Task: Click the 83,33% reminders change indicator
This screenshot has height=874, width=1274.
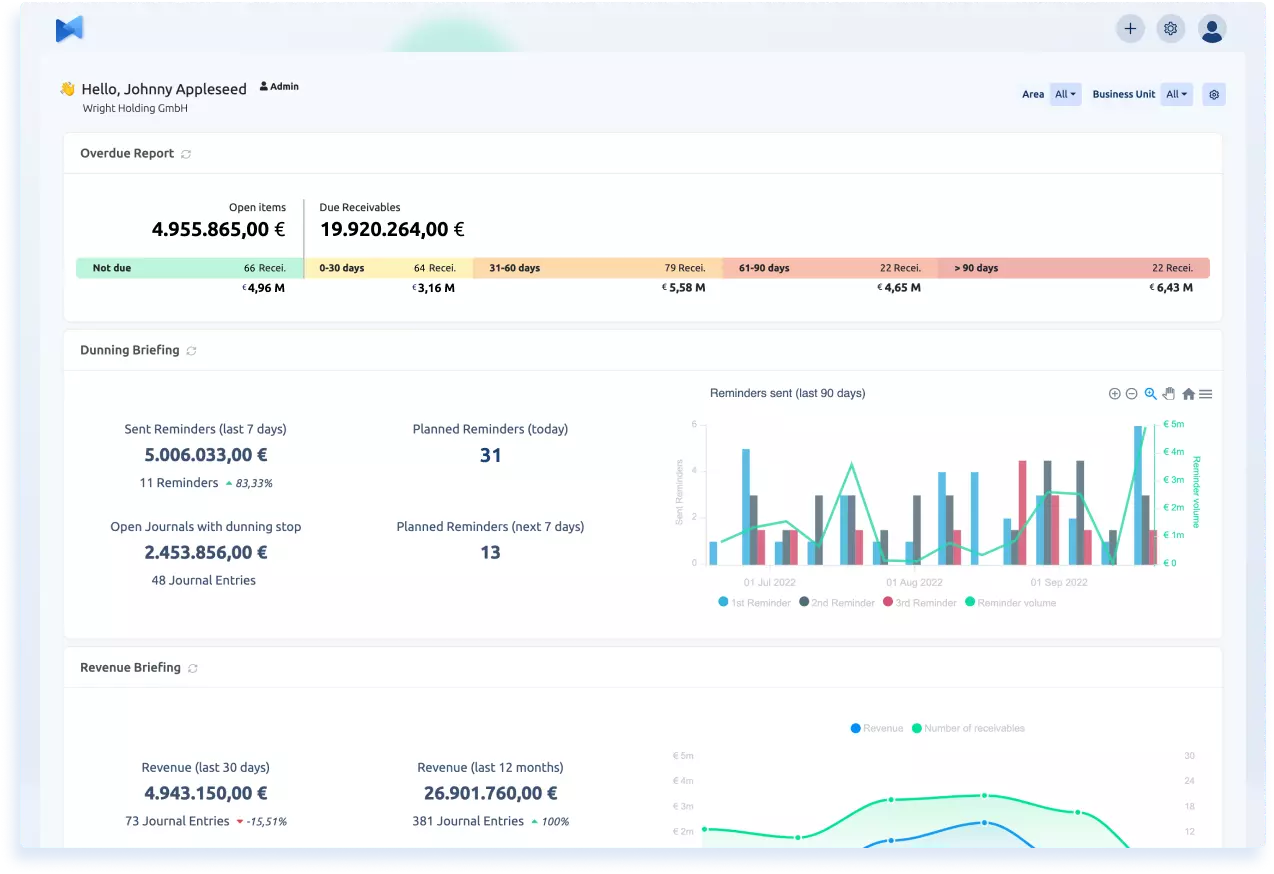Action: [249, 483]
